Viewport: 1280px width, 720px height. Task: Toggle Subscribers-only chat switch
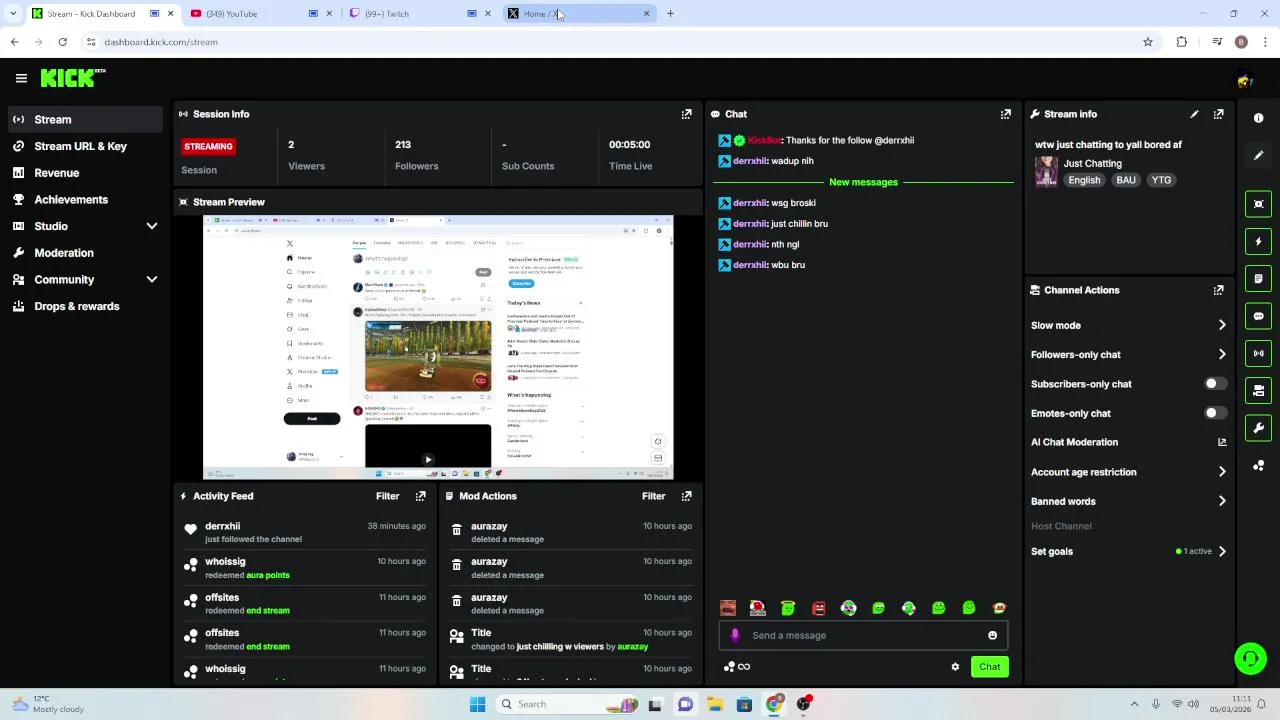(1215, 384)
